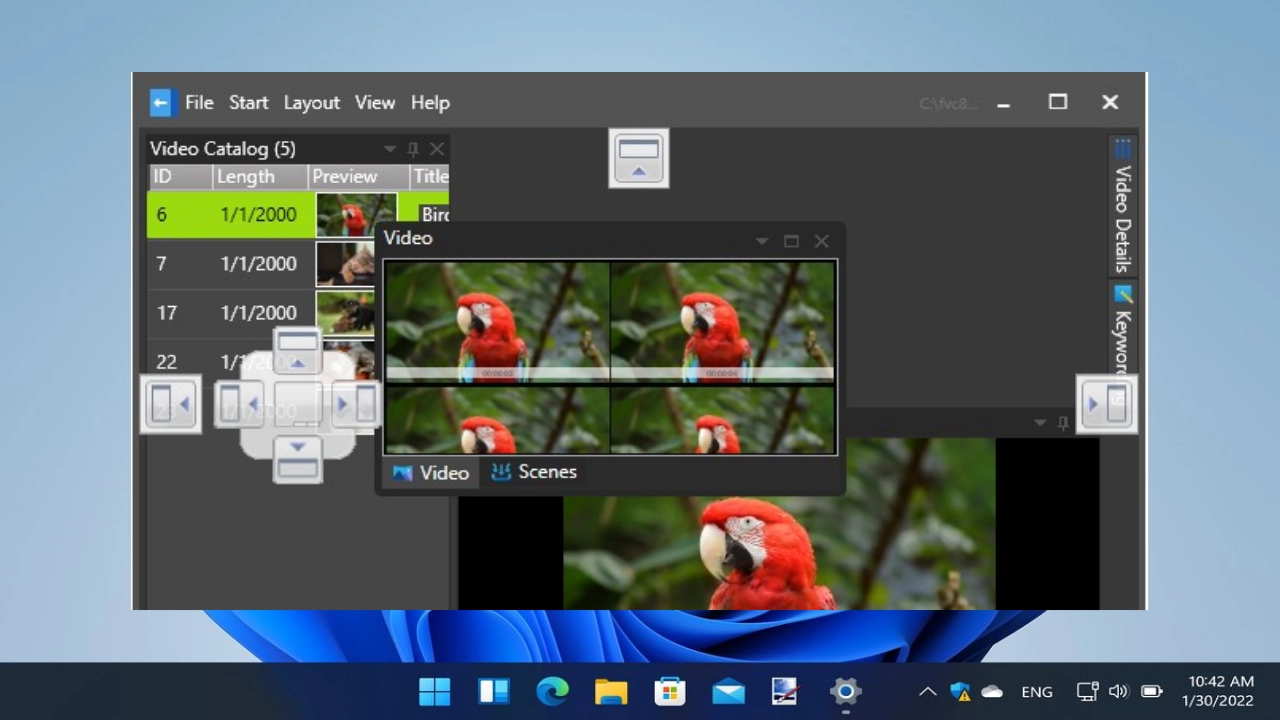1280x720 pixels.
Task: Launch Microsoft Edge from taskbar
Action: point(552,691)
